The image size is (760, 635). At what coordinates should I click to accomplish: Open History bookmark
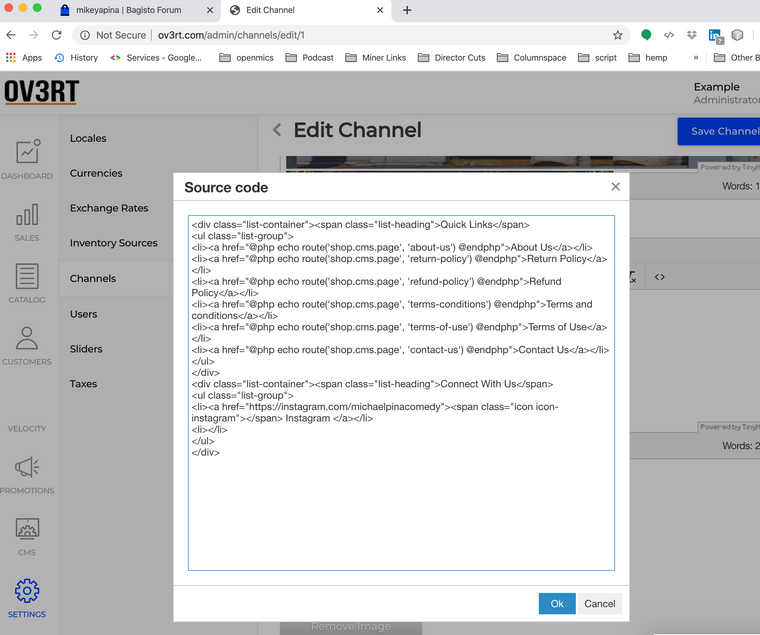click(x=76, y=58)
